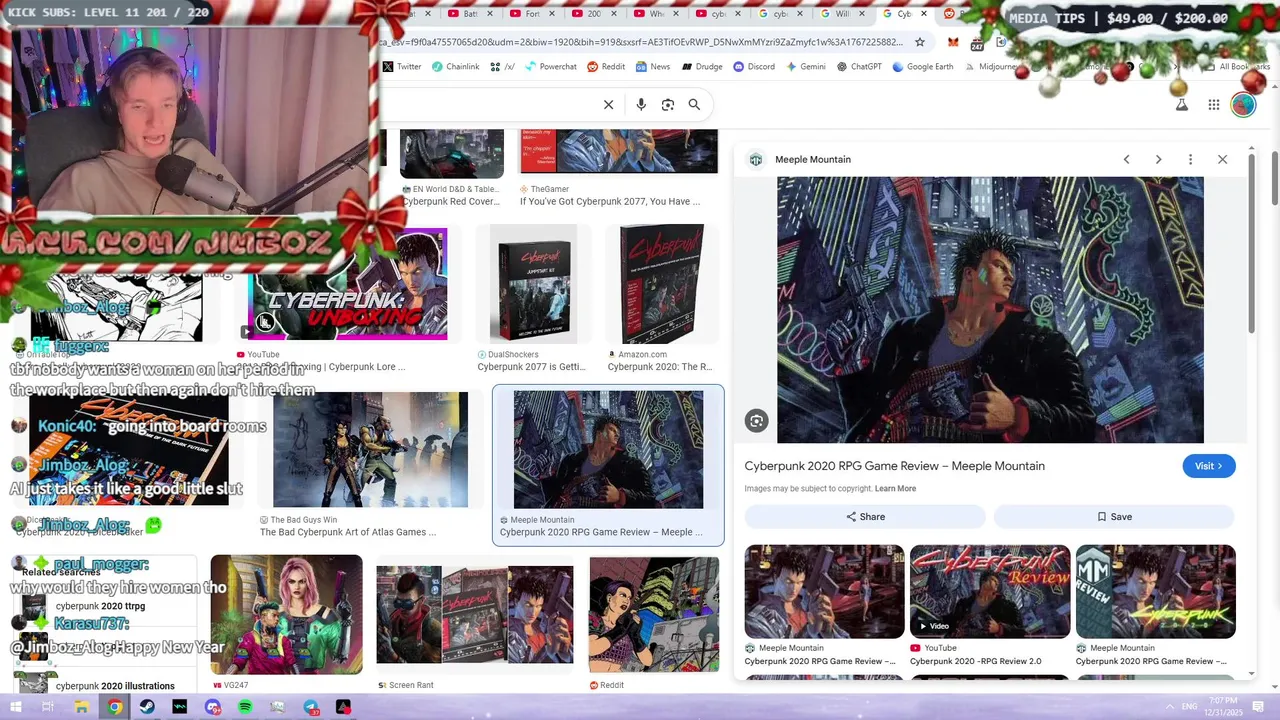Open the Powerchat bookmark
Screen dimensions: 1280x720
(x=551, y=67)
